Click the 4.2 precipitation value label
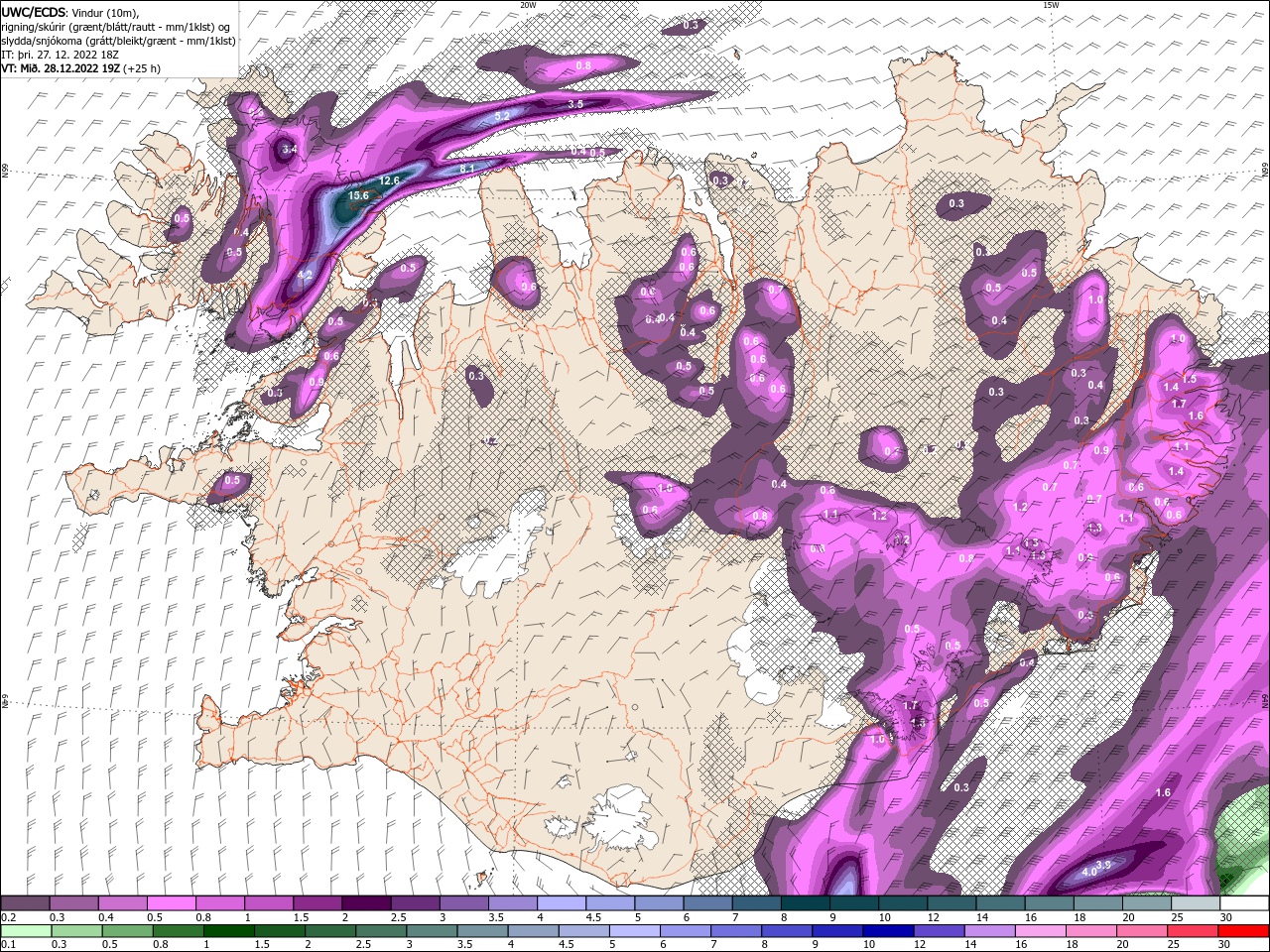Screen dimensions: 1270x952 point(305,275)
